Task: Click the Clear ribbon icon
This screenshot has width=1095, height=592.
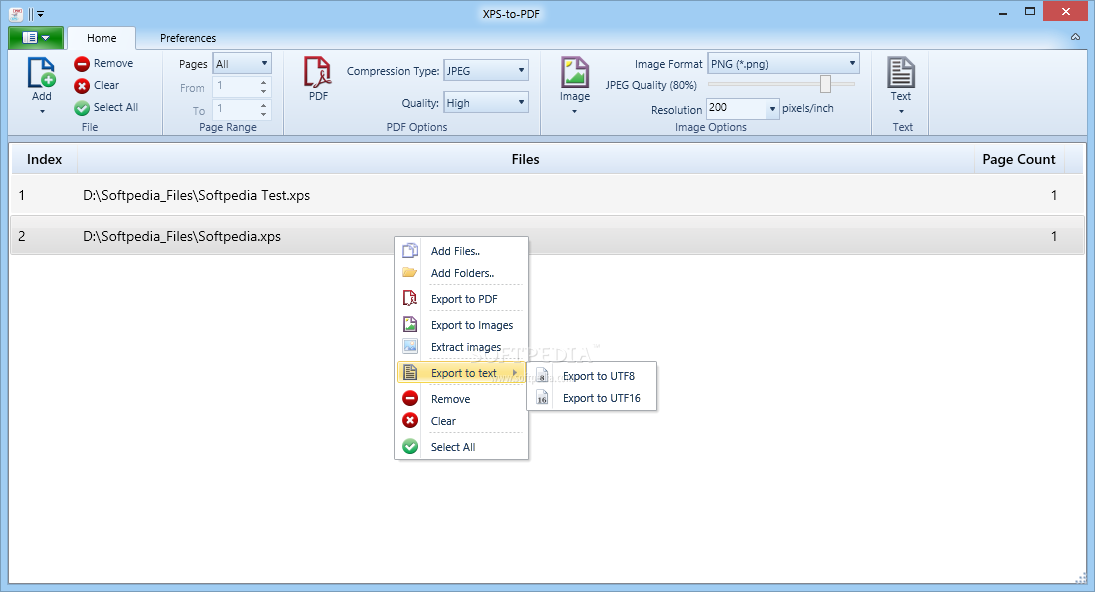Action: (82, 86)
